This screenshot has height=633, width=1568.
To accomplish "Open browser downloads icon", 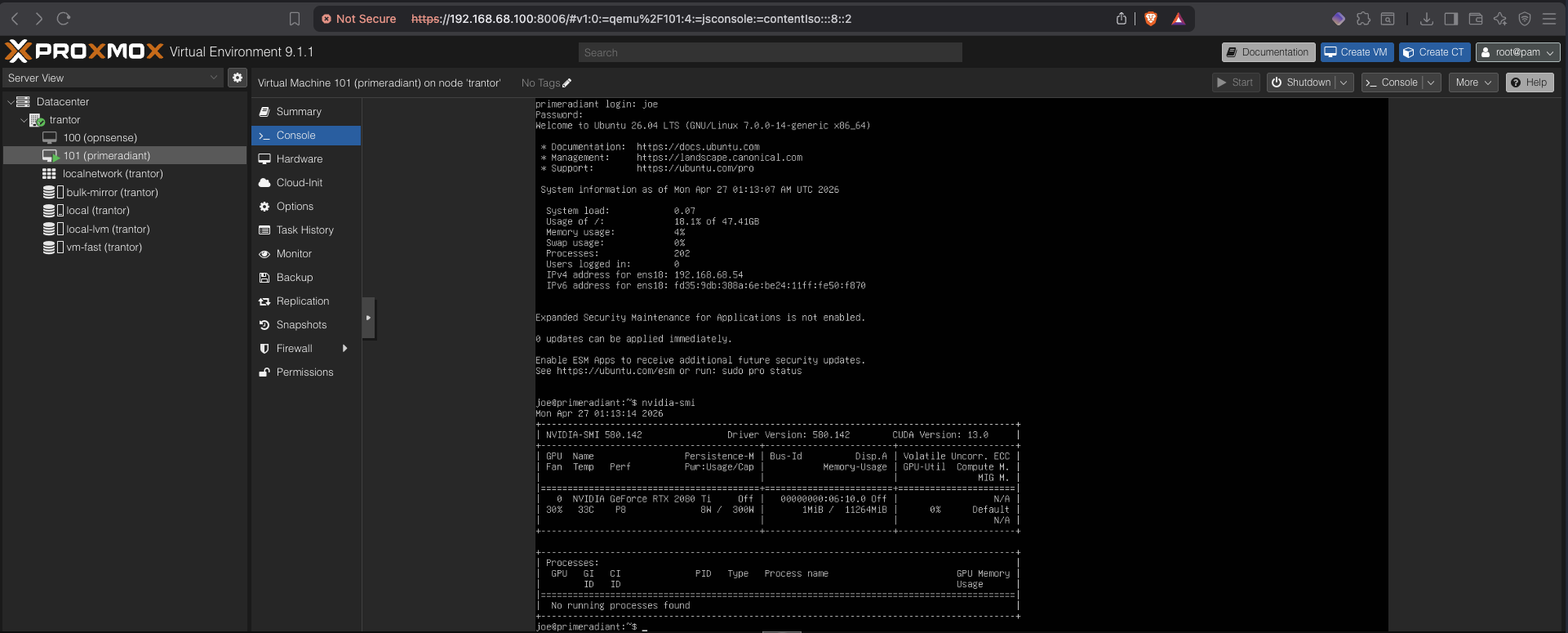I will pos(1427,18).
